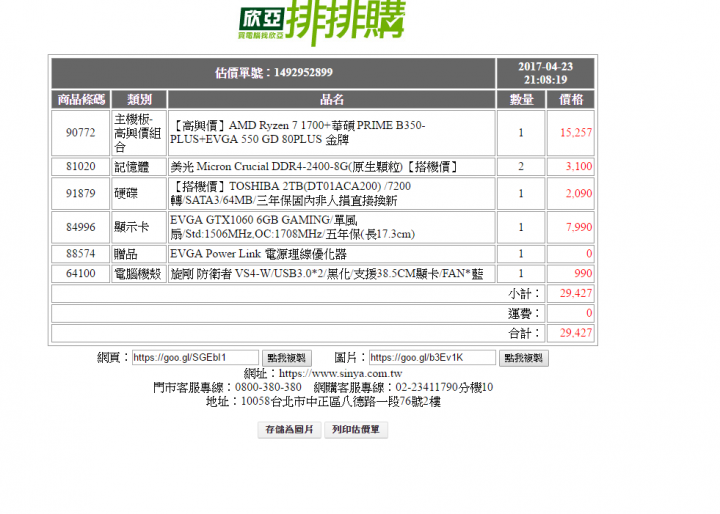The height and width of the screenshot is (514, 720).
Task: Select product code 88574
Action: click(80, 254)
